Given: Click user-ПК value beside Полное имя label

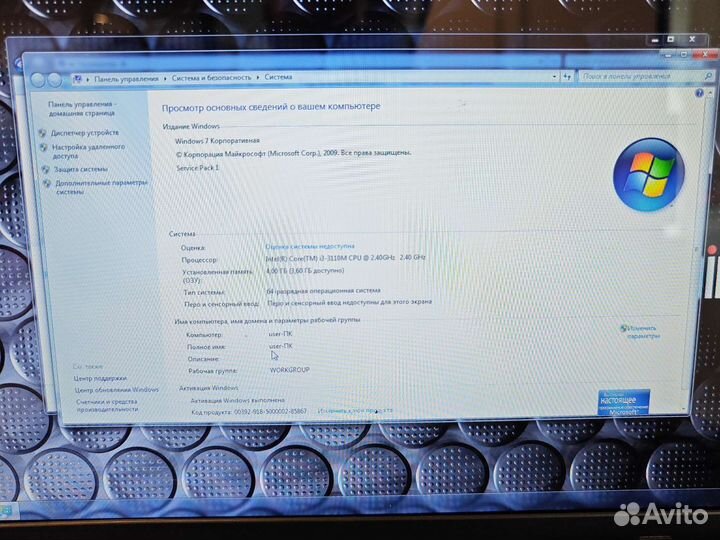Looking at the screenshot, I should [x=280, y=346].
